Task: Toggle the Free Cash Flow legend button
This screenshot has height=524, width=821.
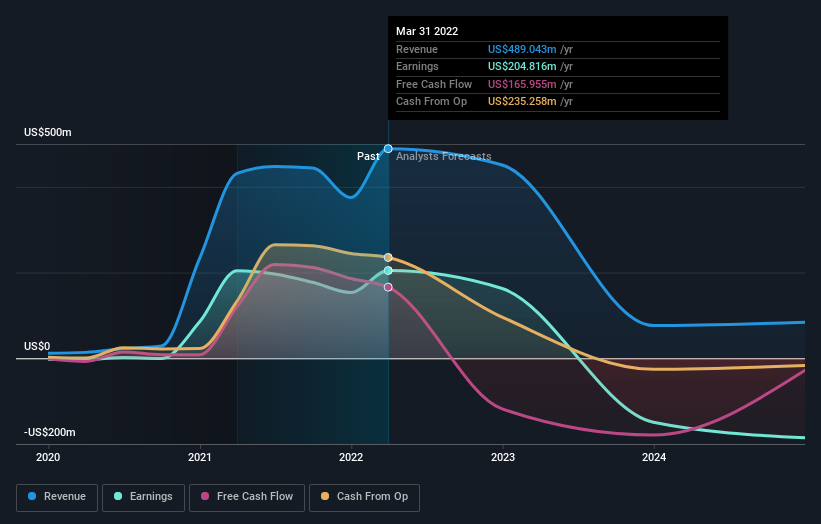Action: (247, 497)
